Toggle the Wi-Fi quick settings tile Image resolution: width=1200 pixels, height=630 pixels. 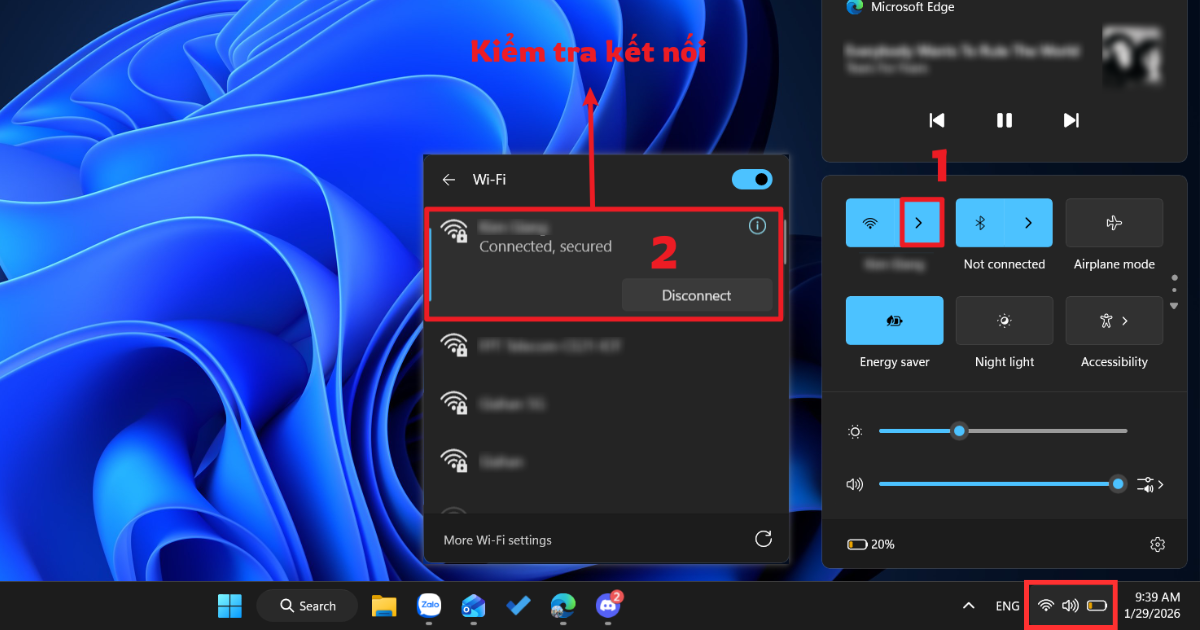(871, 223)
